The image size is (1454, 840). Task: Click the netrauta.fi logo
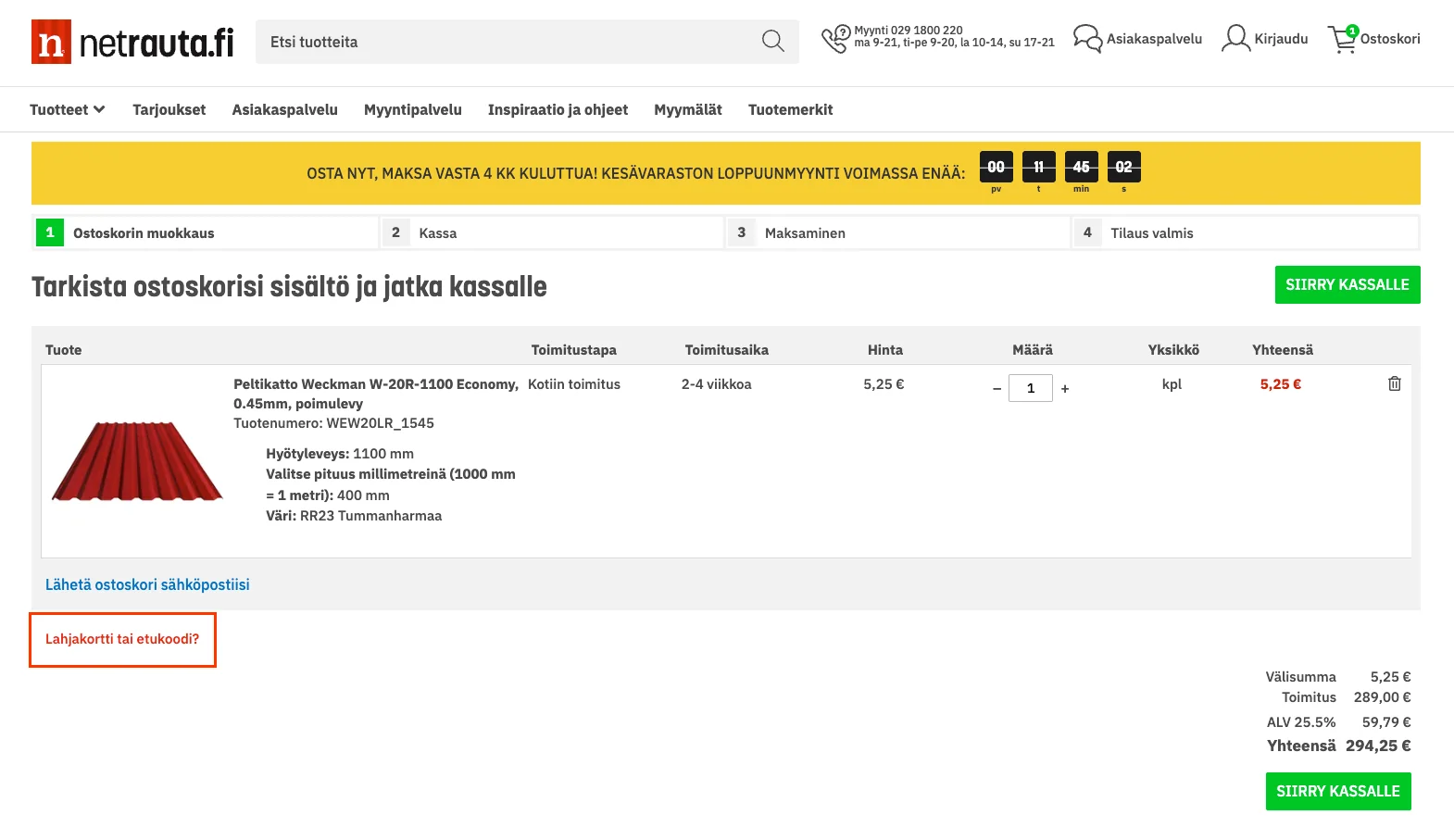132,42
